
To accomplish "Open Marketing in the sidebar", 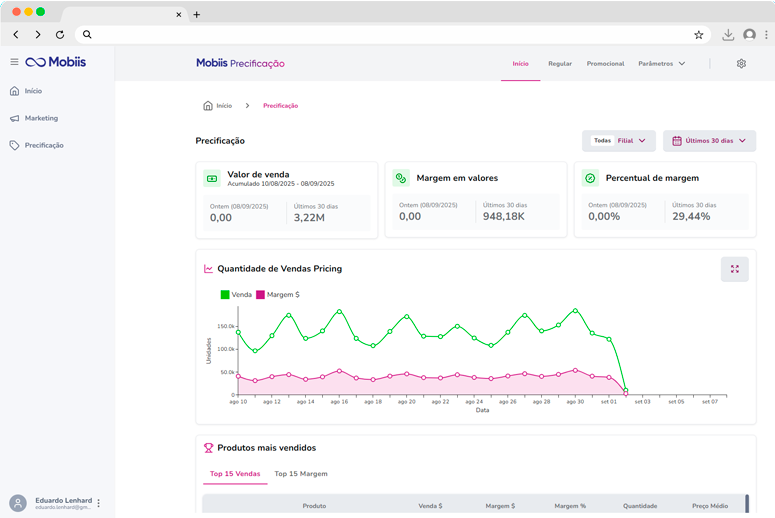I will click(42, 118).
